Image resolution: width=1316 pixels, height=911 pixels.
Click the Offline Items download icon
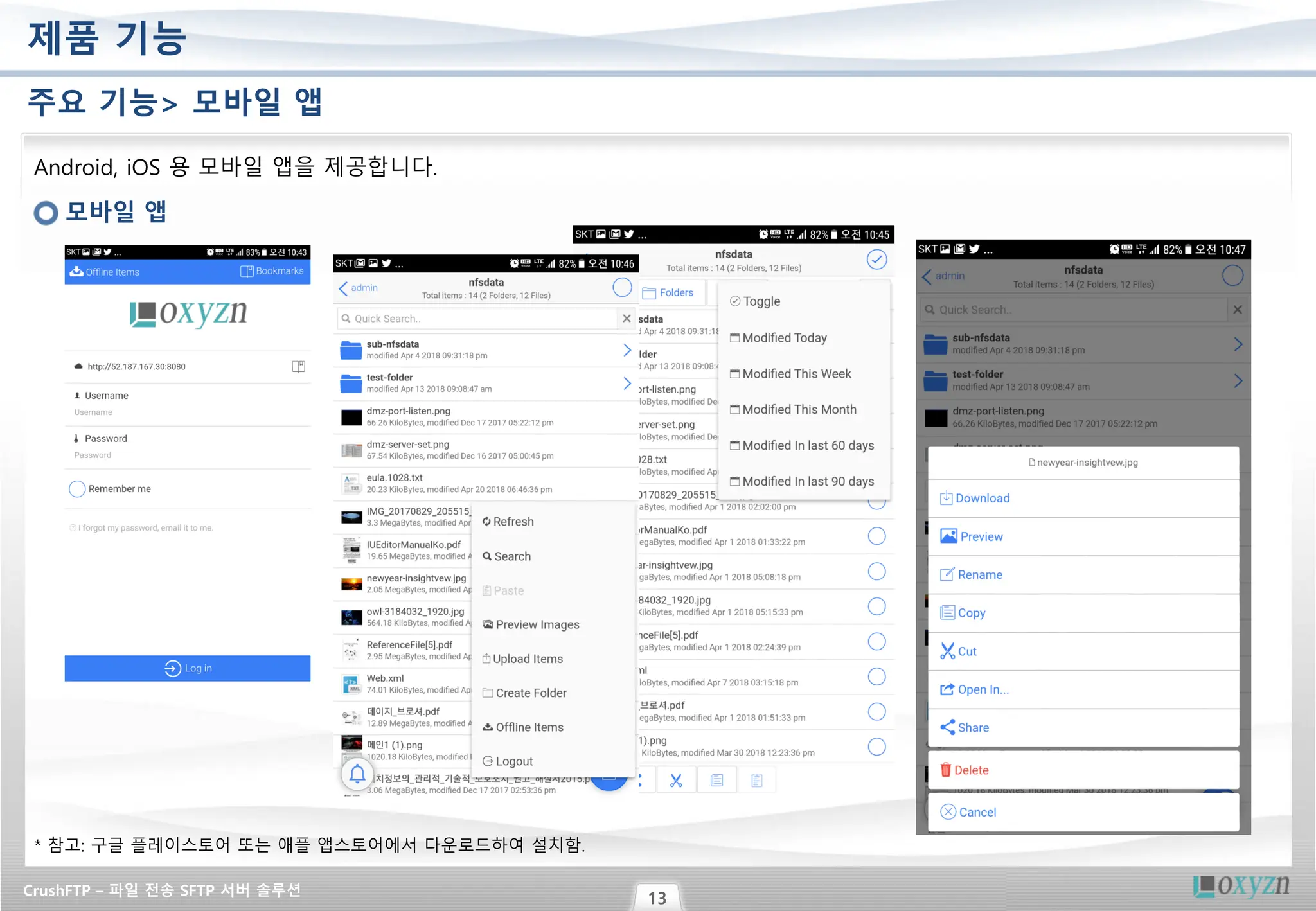tap(76, 271)
